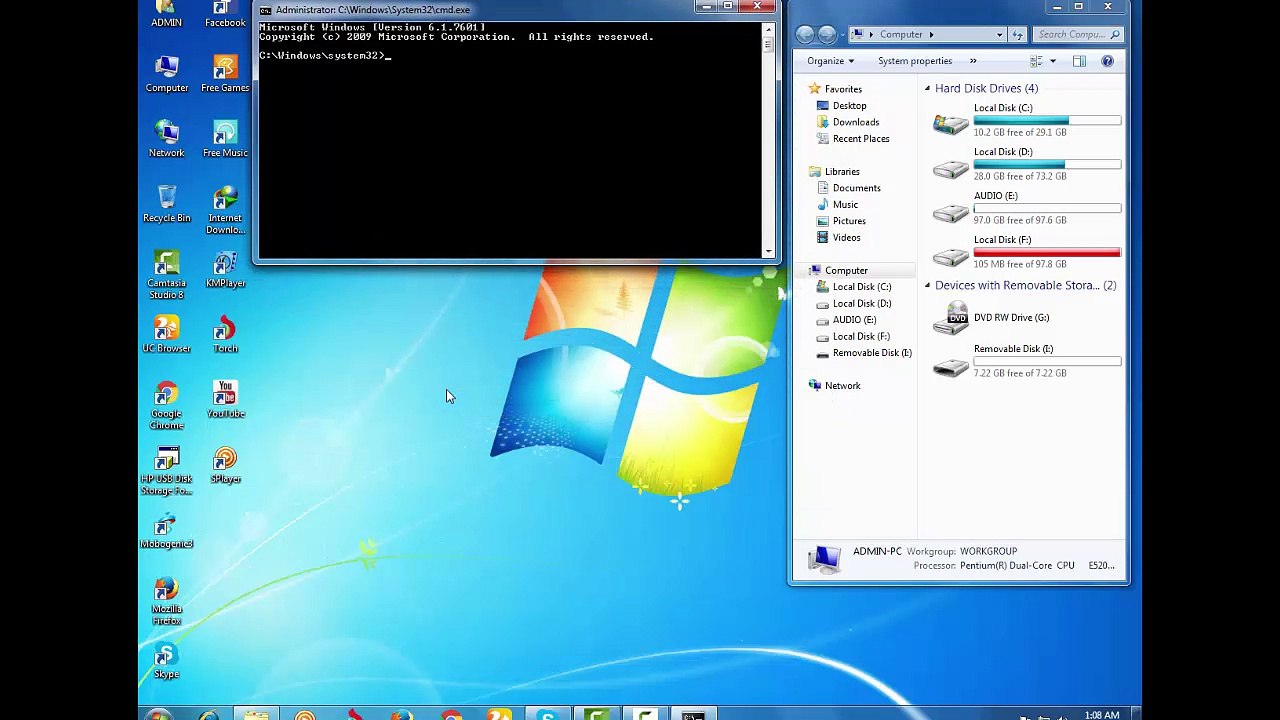Select Local Disk (F:) in navigation tree
Viewport: 1280px width, 720px height.
pyautogui.click(x=861, y=337)
